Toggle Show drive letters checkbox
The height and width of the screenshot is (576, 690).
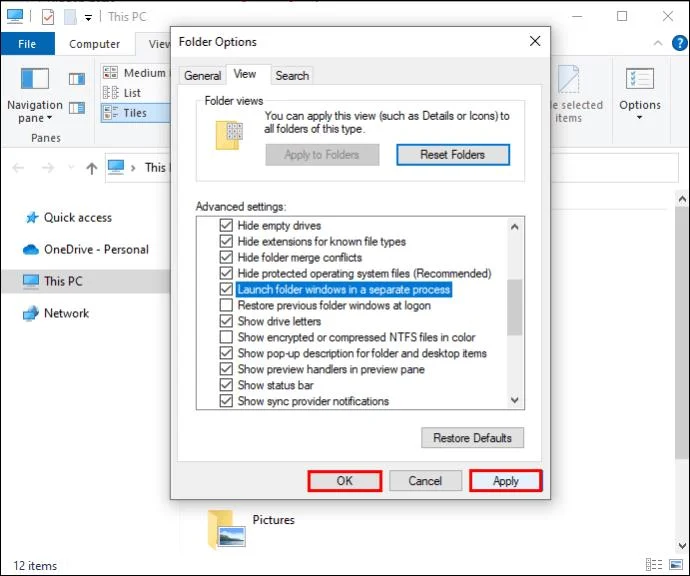226,321
